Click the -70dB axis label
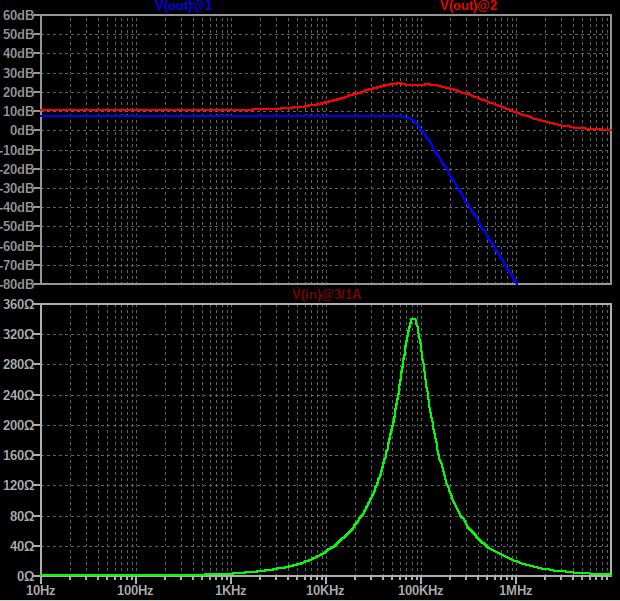 point(17,265)
